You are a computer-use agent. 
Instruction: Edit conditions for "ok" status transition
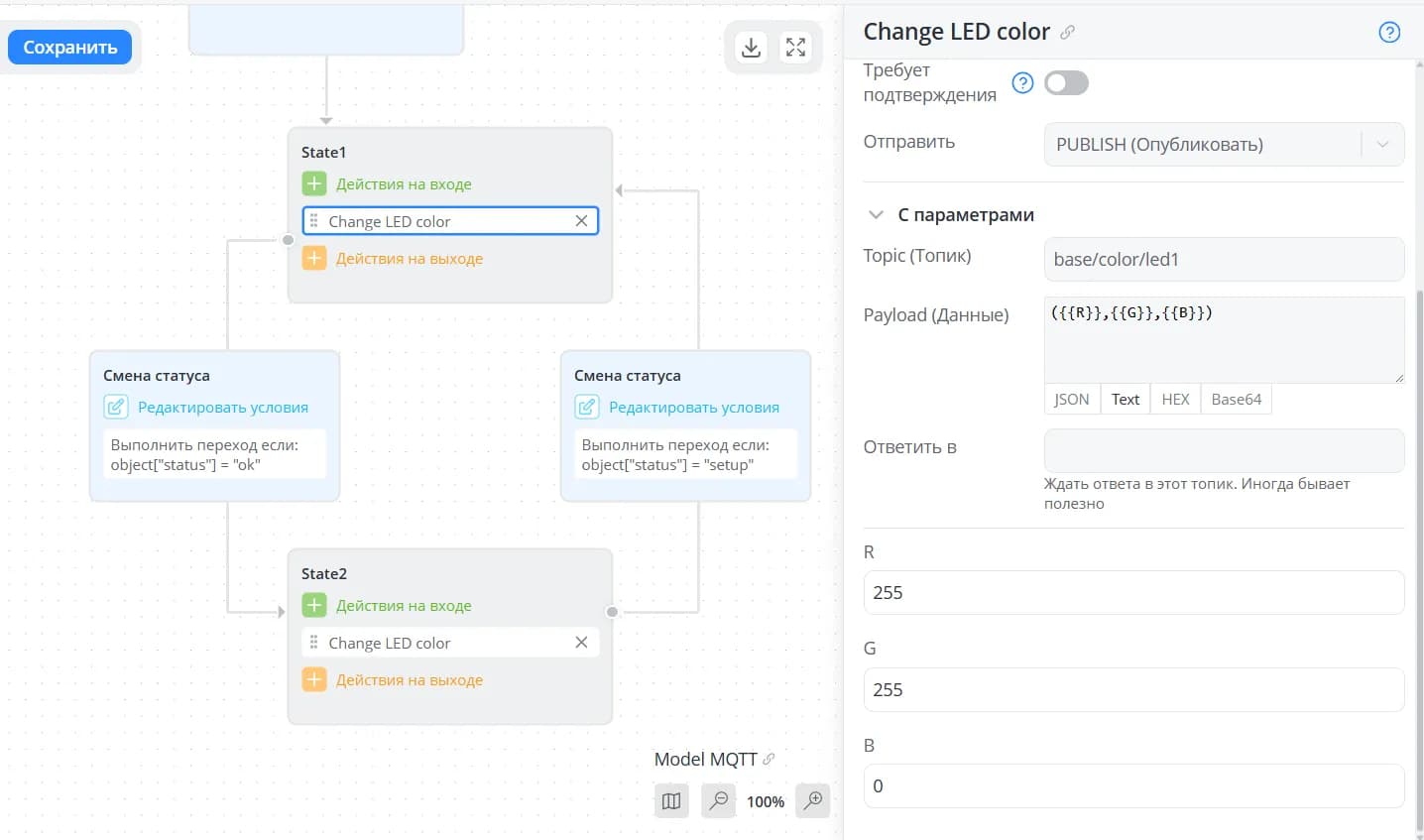coord(223,407)
